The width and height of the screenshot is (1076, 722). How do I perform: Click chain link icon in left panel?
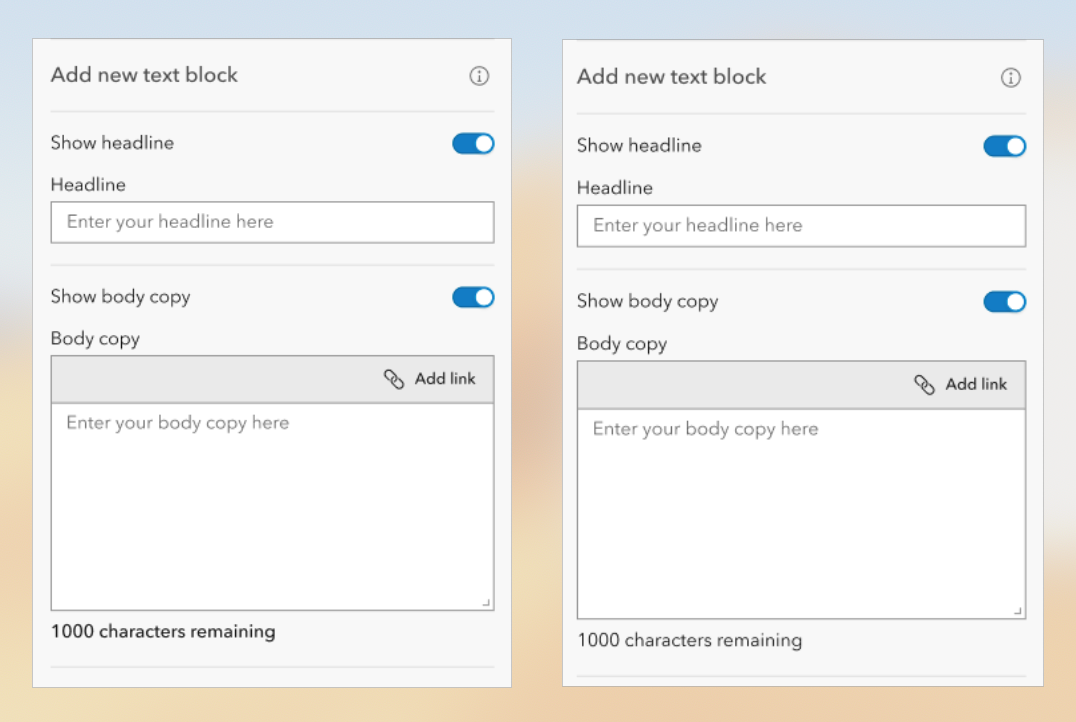click(x=394, y=379)
